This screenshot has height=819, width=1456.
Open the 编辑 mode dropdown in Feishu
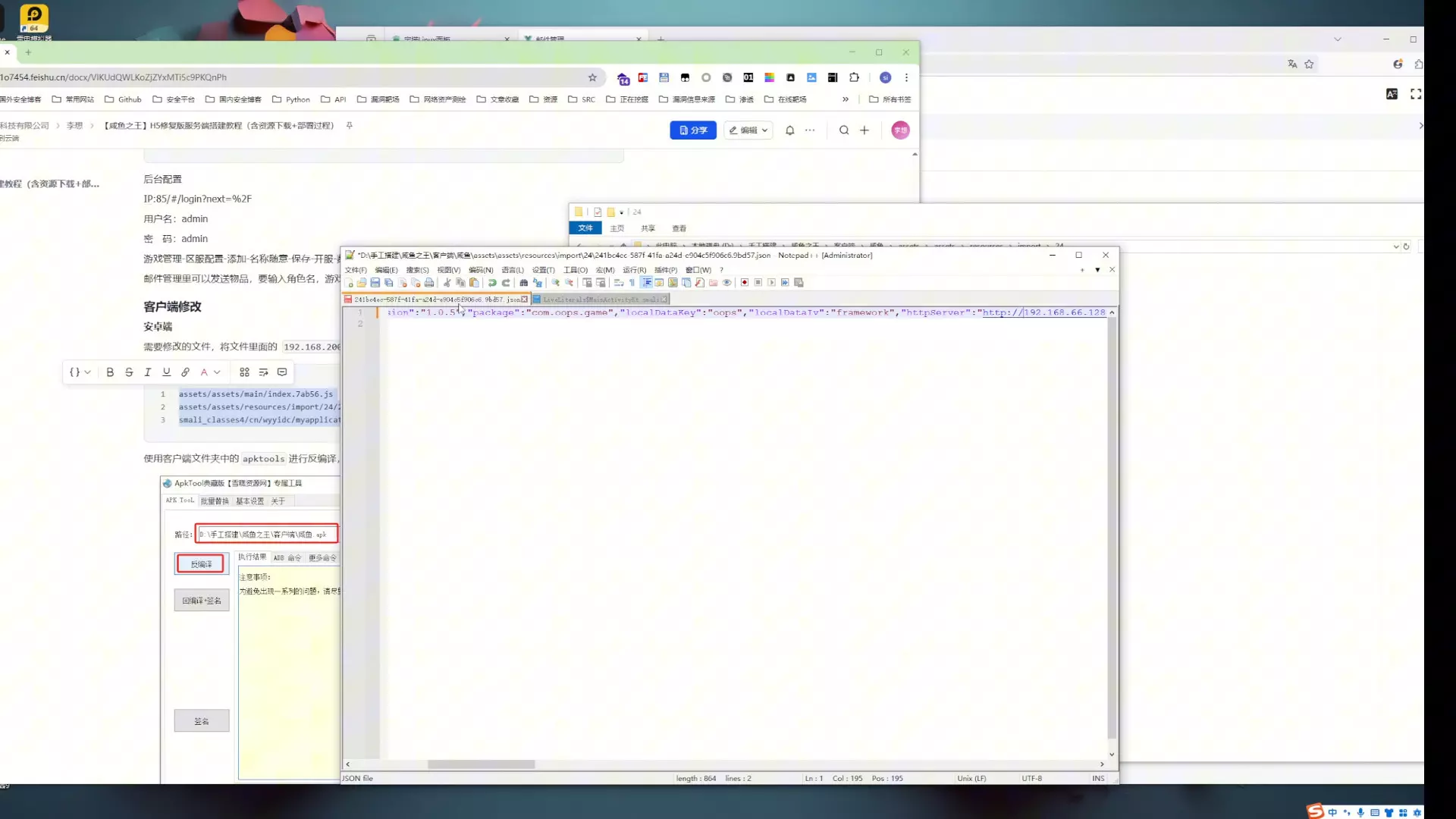point(748,130)
